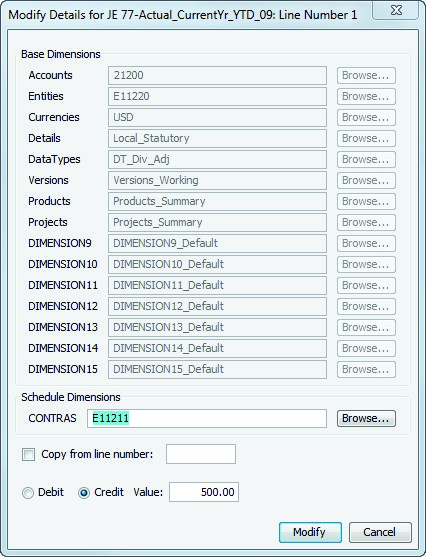The width and height of the screenshot is (426, 557).
Task: Click the Entities label
Action: (46, 96)
